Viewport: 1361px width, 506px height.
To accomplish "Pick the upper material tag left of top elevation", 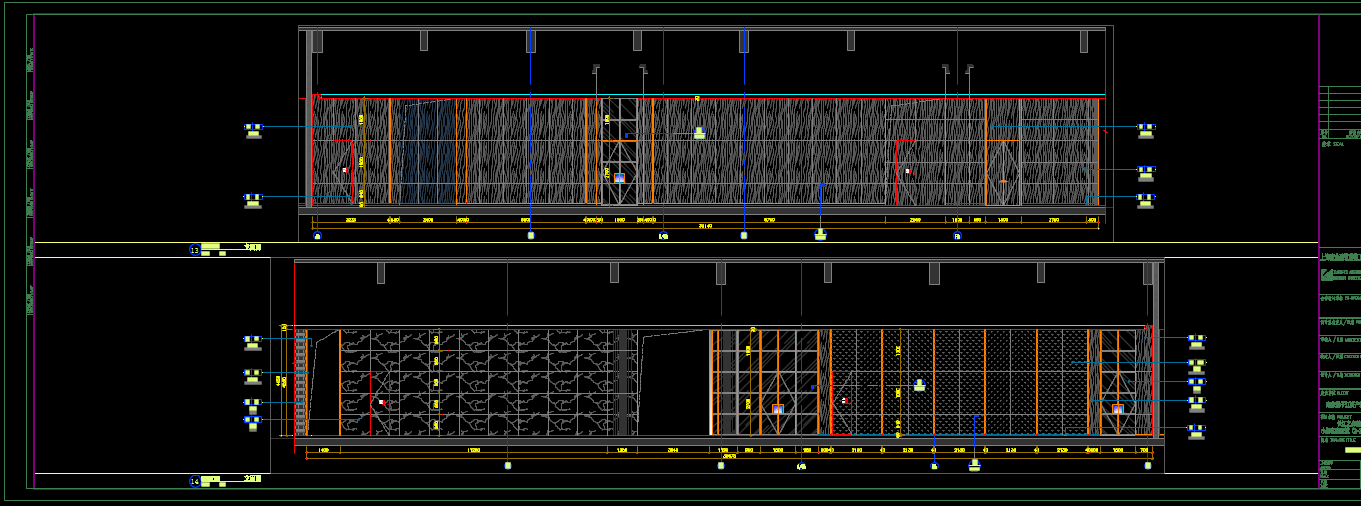I will 254,130.
